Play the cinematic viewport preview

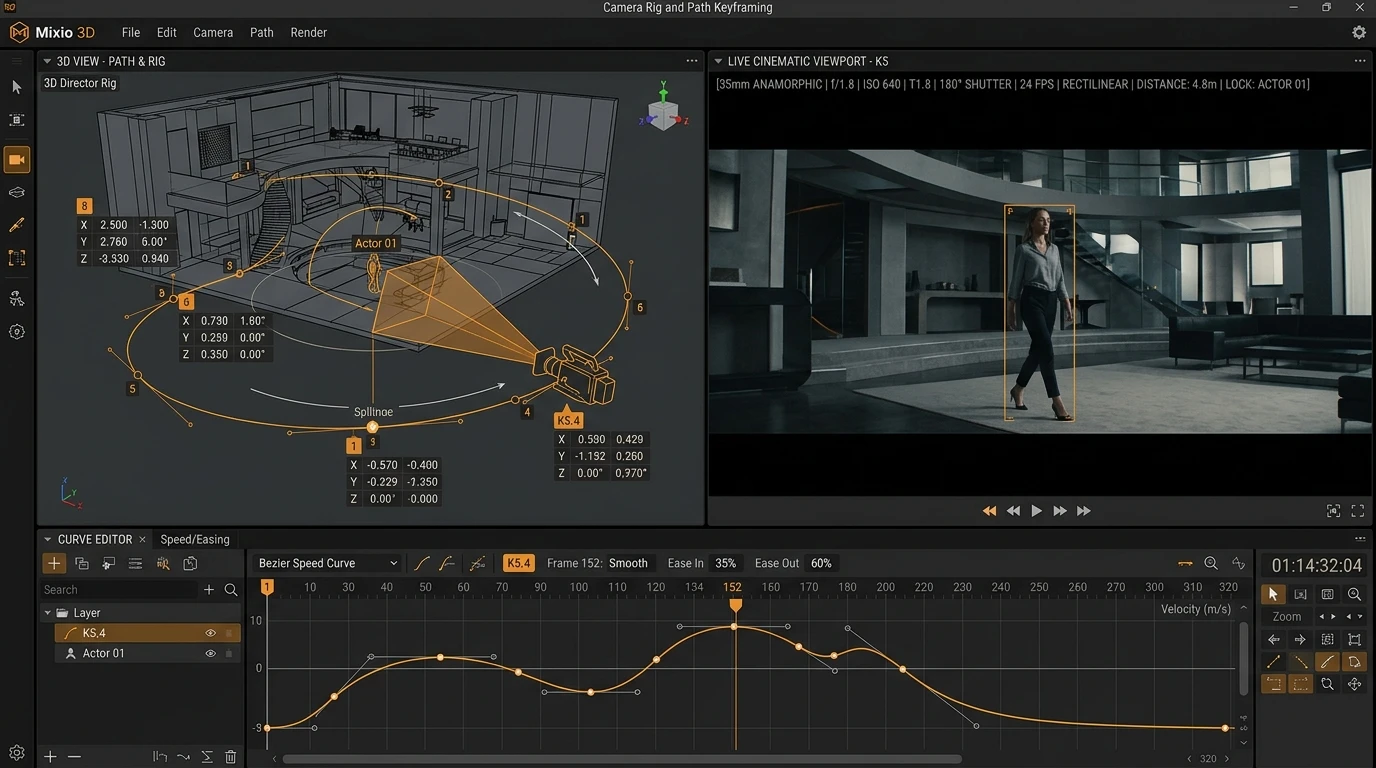click(1036, 511)
